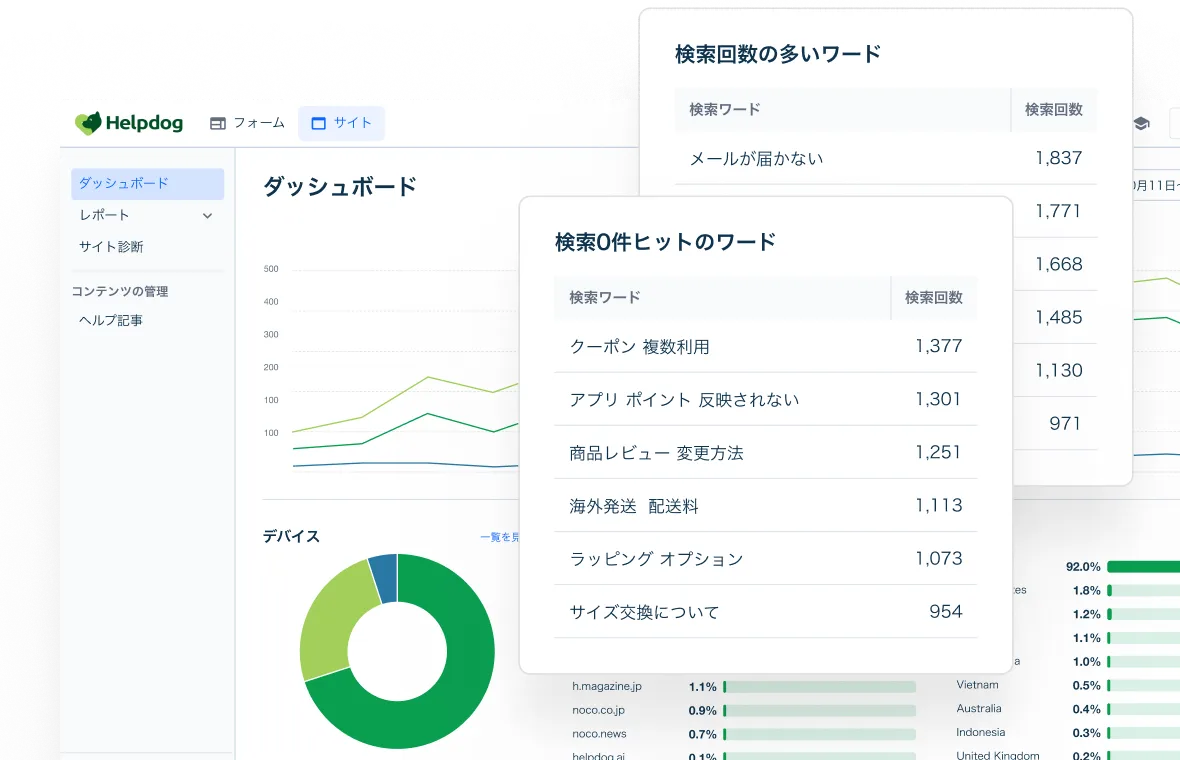The width and height of the screenshot is (1180, 760).
Task: Open the graduation cap help icon
Action: click(x=1141, y=124)
